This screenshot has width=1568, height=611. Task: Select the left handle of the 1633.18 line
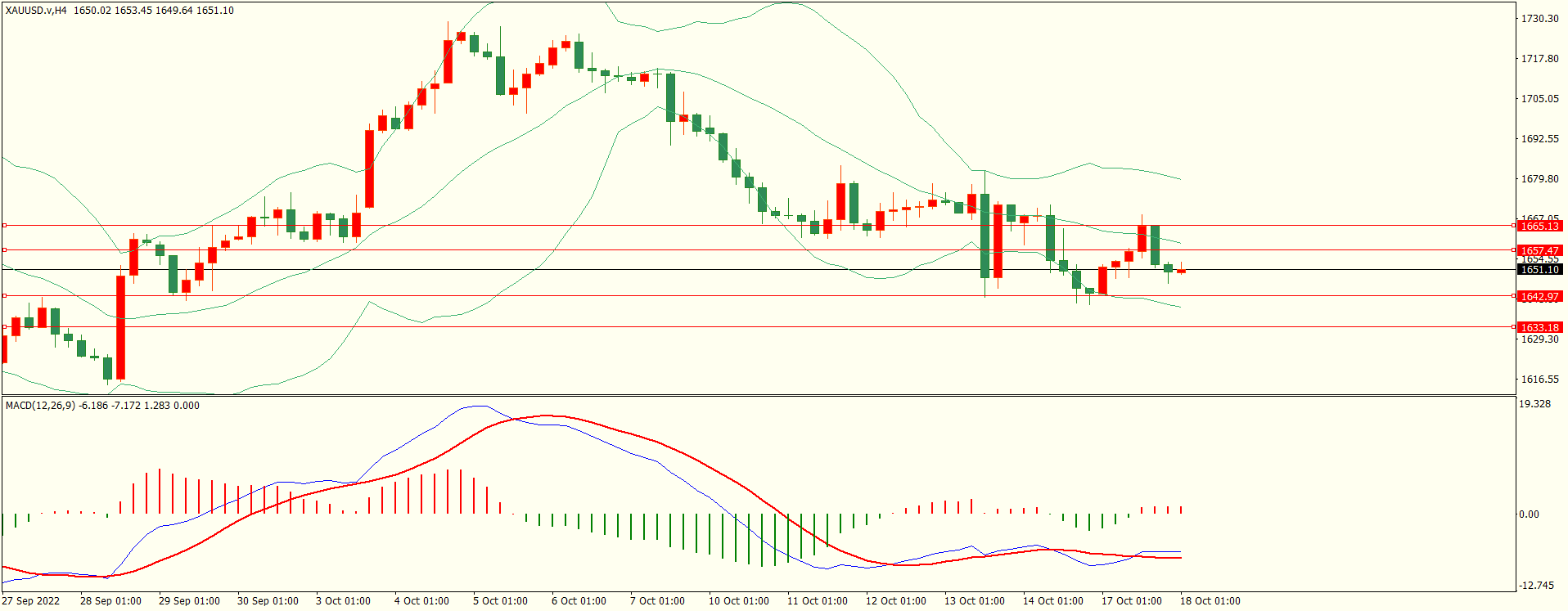(x=4, y=326)
